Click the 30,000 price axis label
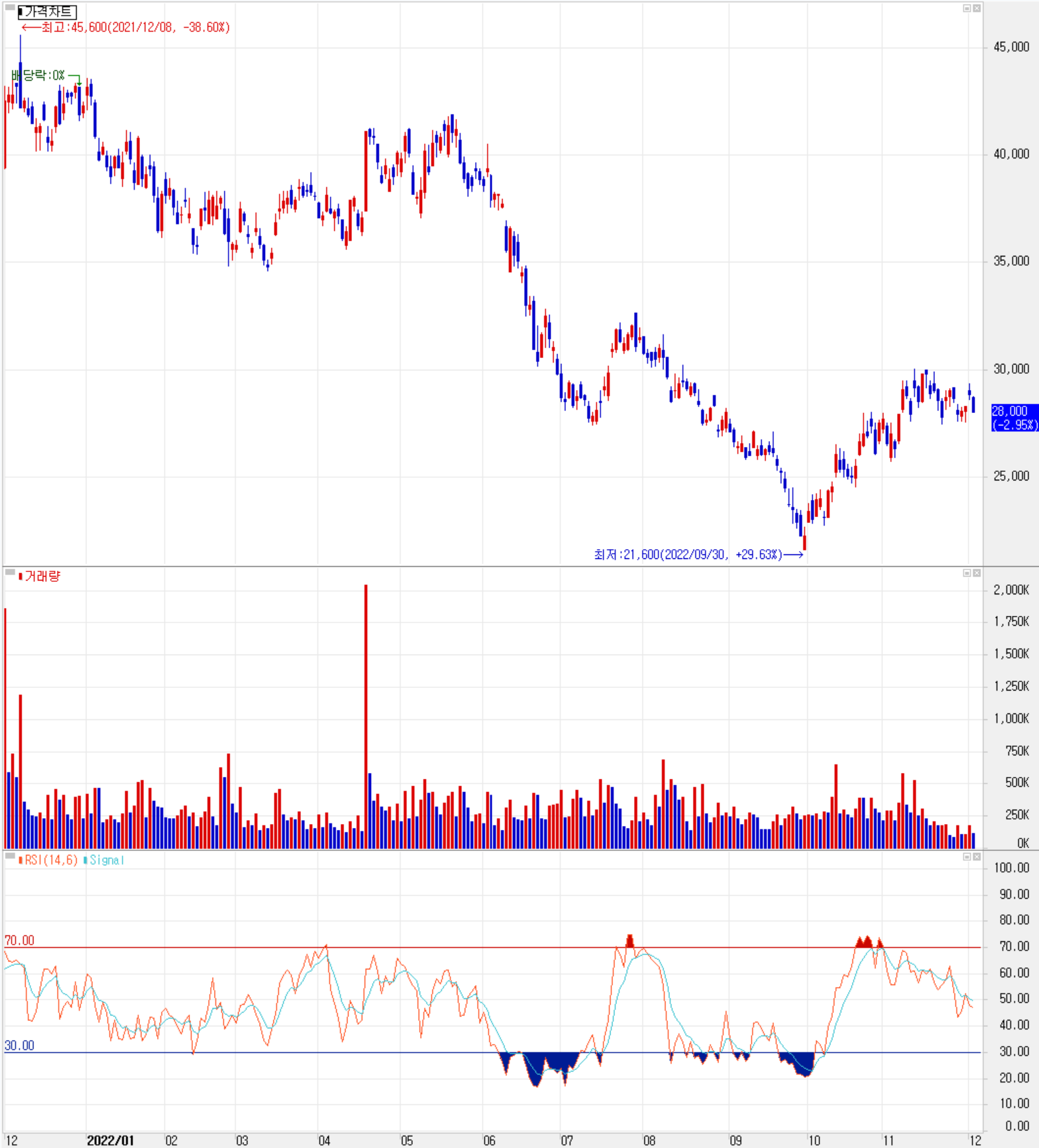The image size is (1039, 1148). click(x=1011, y=368)
